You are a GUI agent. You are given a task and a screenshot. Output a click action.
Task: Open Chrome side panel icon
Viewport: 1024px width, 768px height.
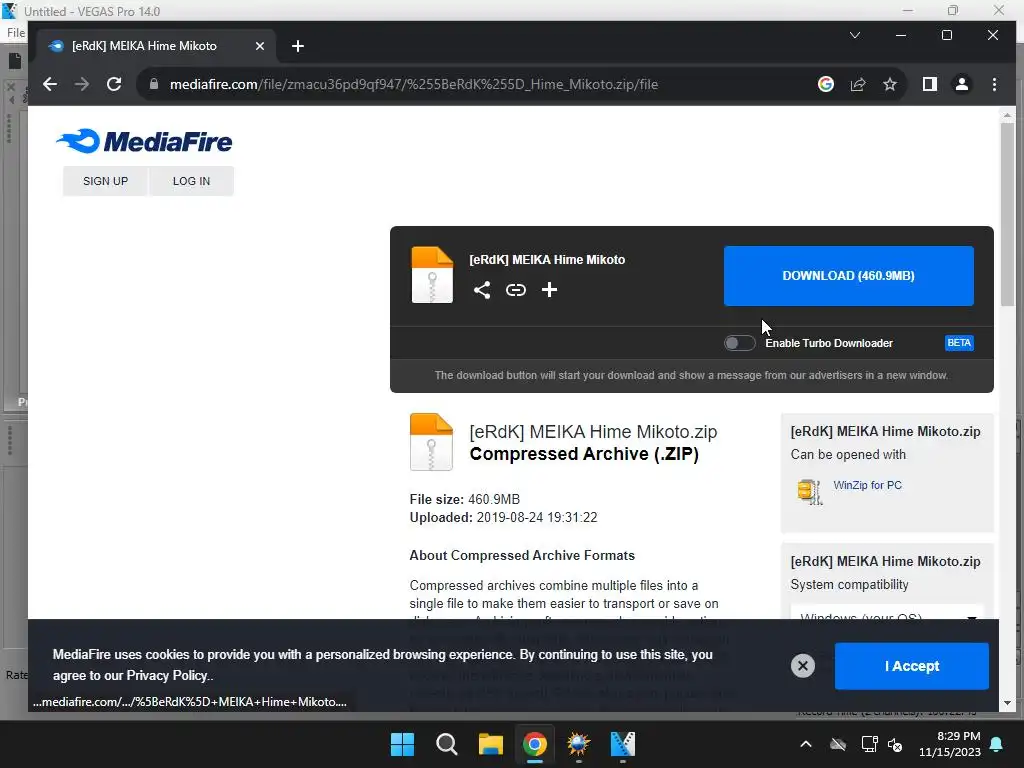coord(929,84)
